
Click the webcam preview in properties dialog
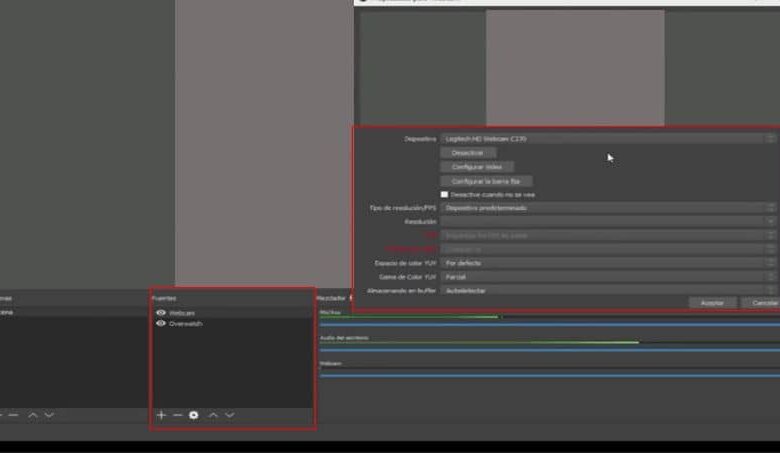point(575,67)
